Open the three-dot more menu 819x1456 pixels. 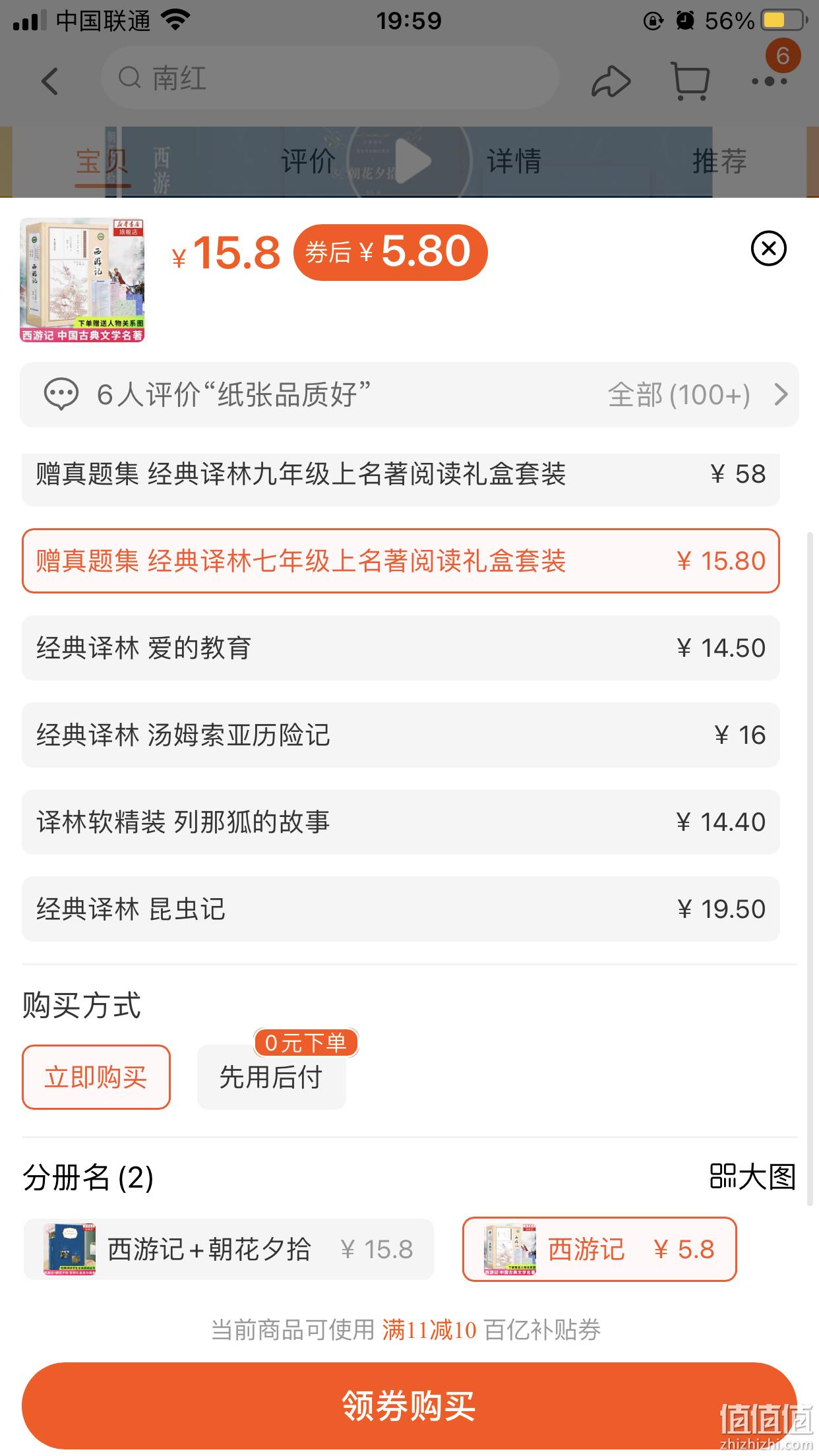pos(770,82)
